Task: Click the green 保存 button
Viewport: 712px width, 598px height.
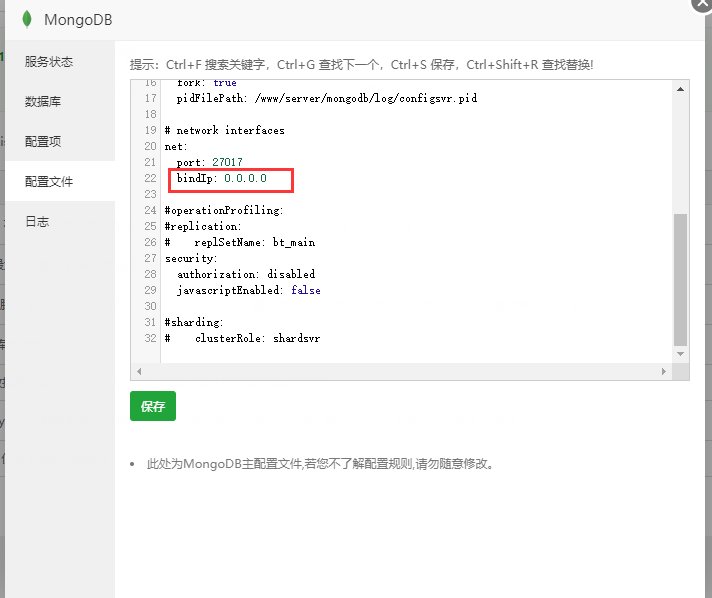Action: click(153, 406)
